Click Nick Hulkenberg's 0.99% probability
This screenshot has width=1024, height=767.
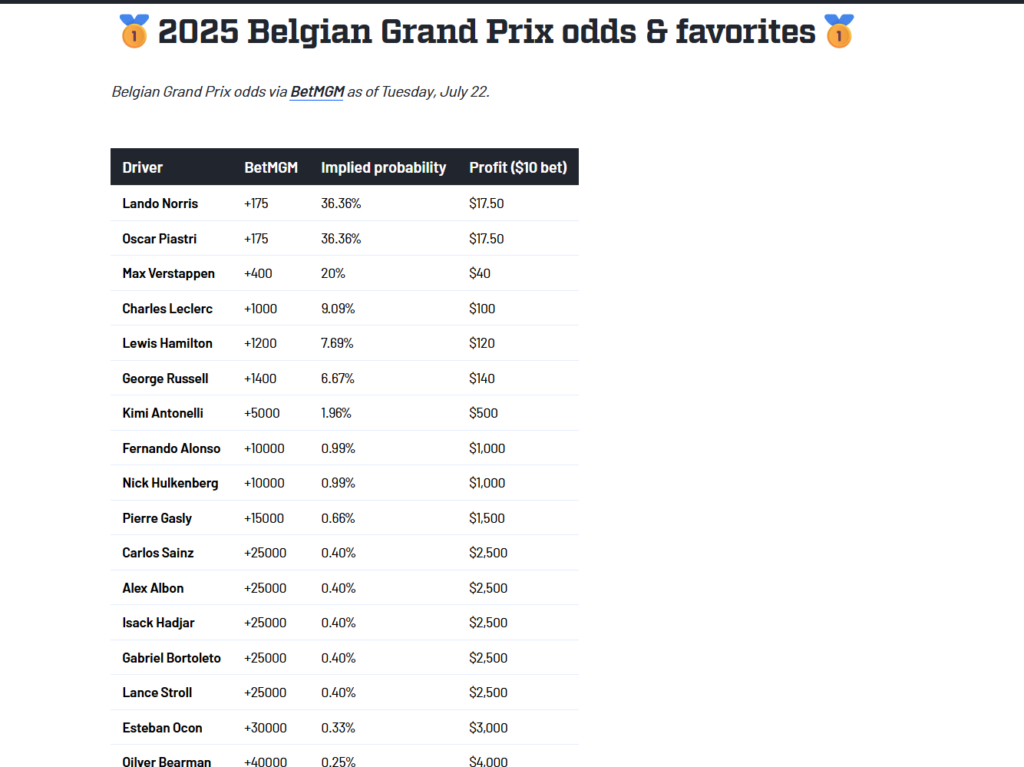tap(338, 483)
